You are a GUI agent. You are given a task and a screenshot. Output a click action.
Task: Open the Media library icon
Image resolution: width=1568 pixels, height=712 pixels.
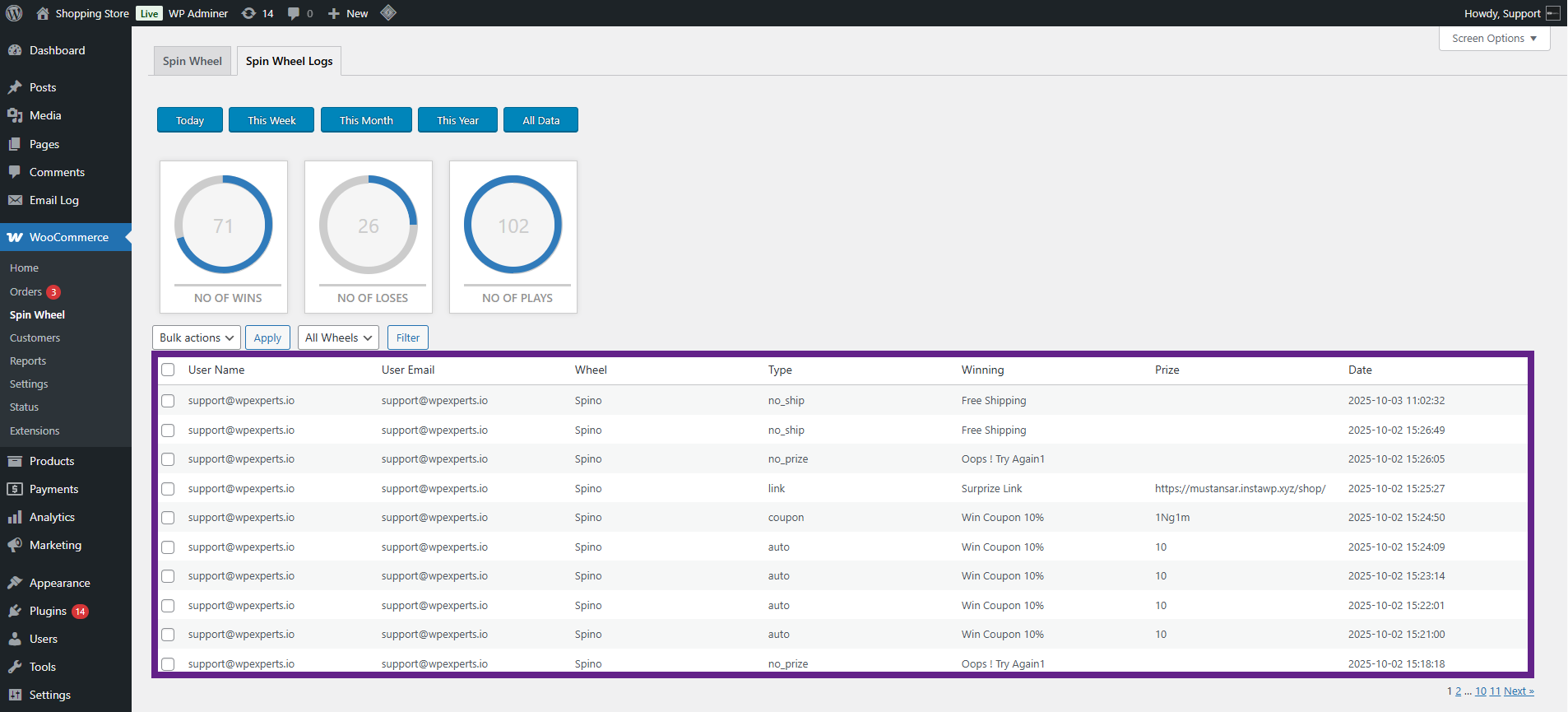[x=15, y=115]
